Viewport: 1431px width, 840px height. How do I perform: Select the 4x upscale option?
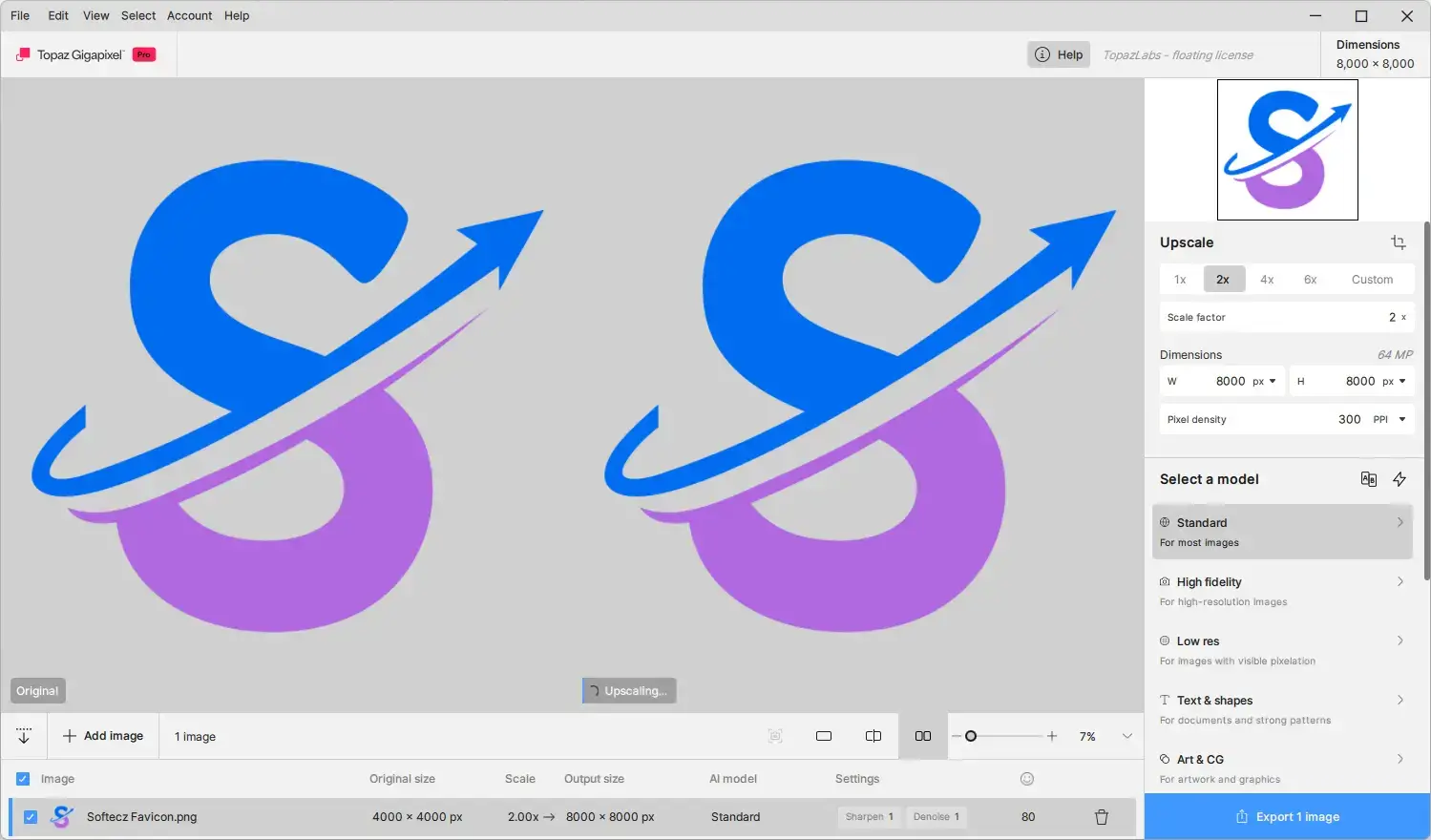pyautogui.click(x=1267, y=280)
